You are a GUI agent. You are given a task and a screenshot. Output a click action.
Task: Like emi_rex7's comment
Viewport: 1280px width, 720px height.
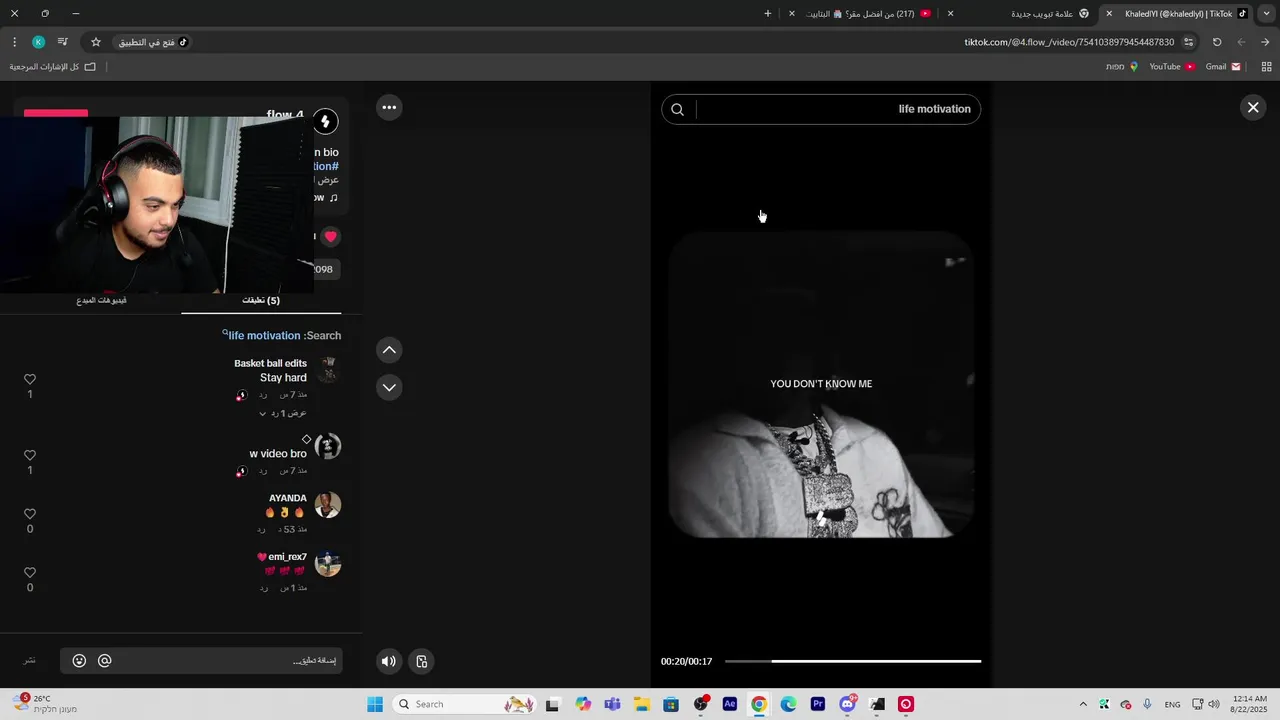(x=30, y=573)
